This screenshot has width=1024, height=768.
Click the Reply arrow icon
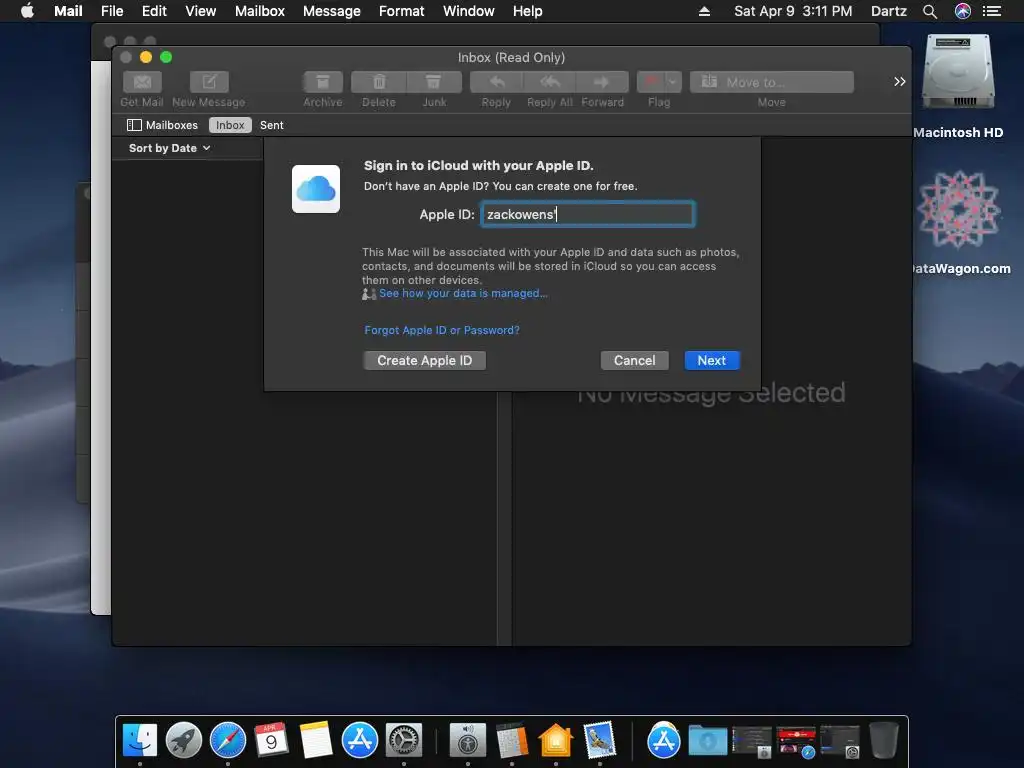point(496,82)
